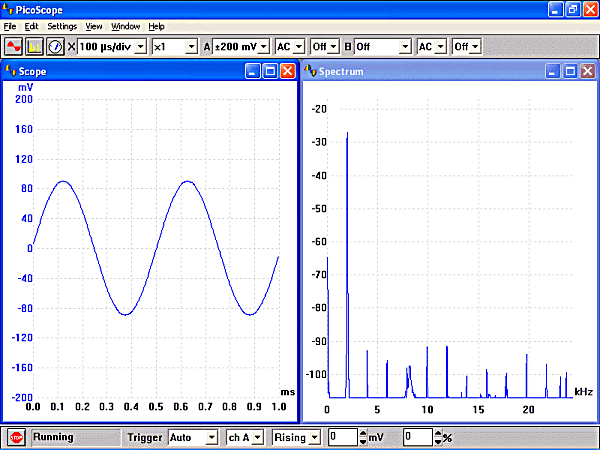Maximize the Scope child window
Viewport: 600px width, 450px height.
tap(270, 71)
